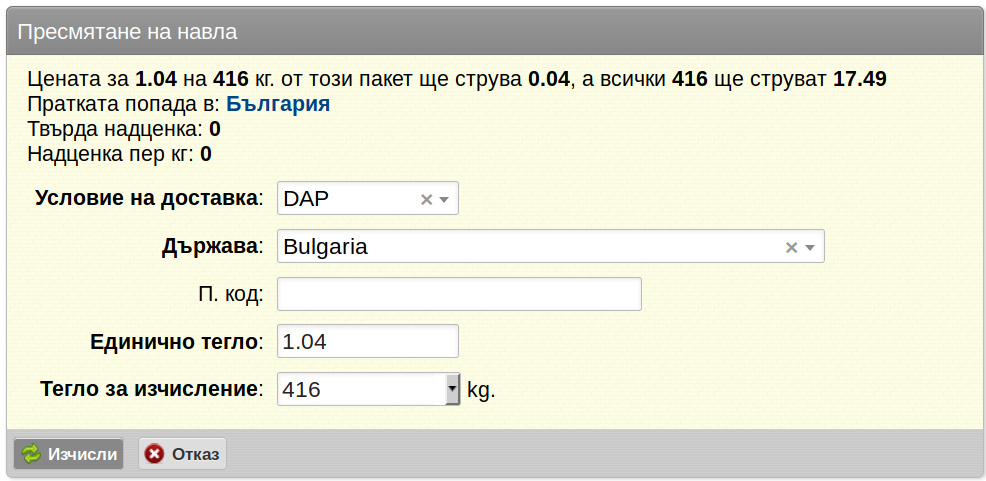986x481 pixels.
Task: Expand the Условие на доставка dropdown arrow
Action: coord(444,199)
